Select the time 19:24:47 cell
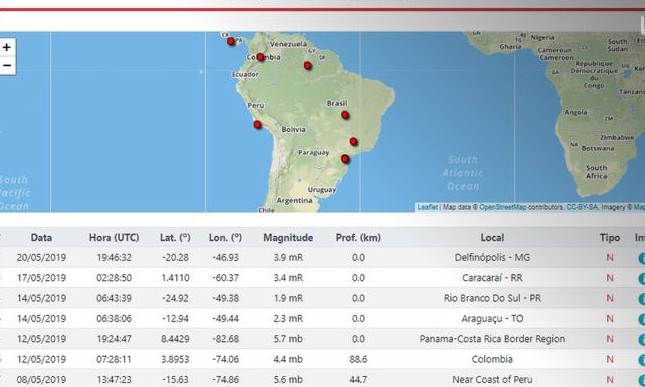This screenshot has width=645, height=387. click(114, 339)
